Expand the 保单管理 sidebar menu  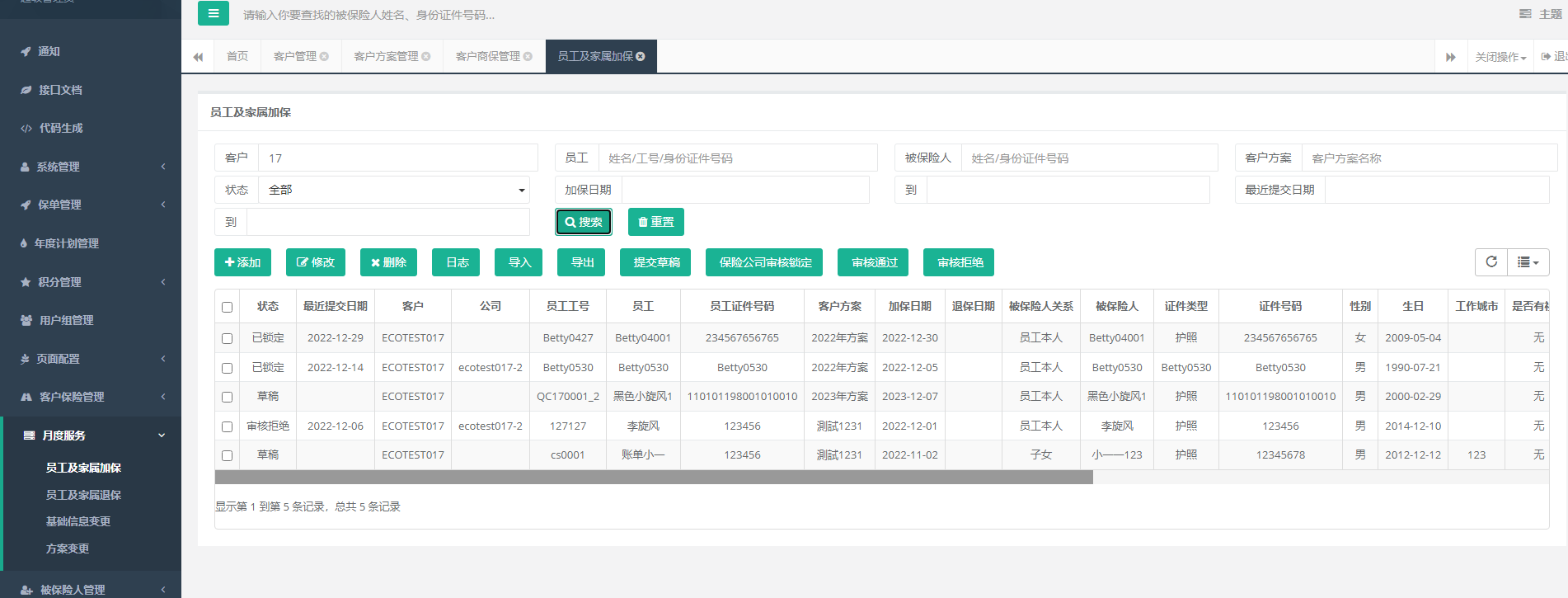pyautogui.click(x=91, y=205)
